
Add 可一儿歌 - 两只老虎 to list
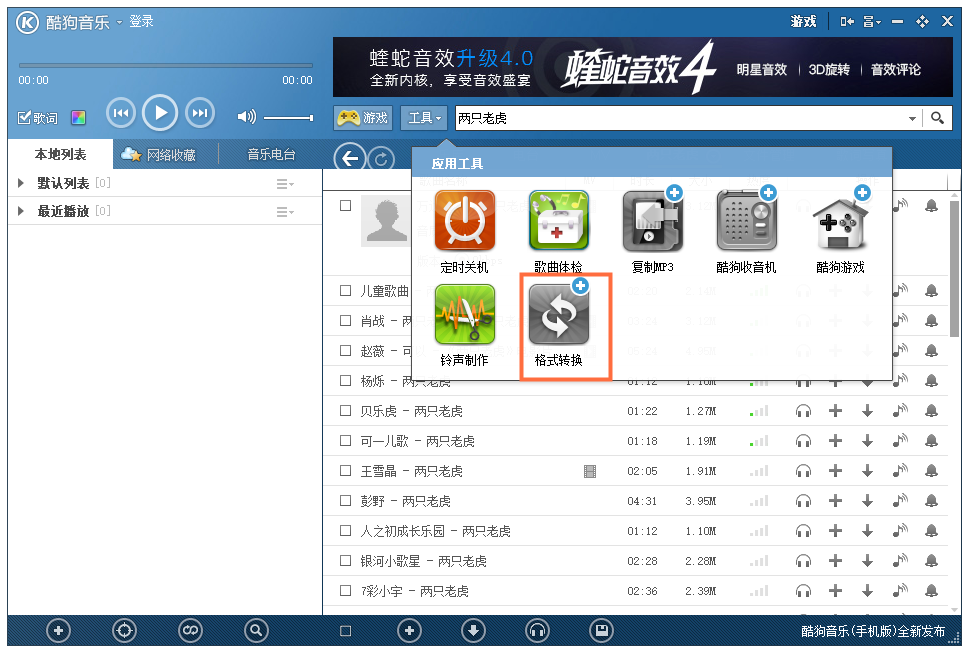tap(835, 441)
